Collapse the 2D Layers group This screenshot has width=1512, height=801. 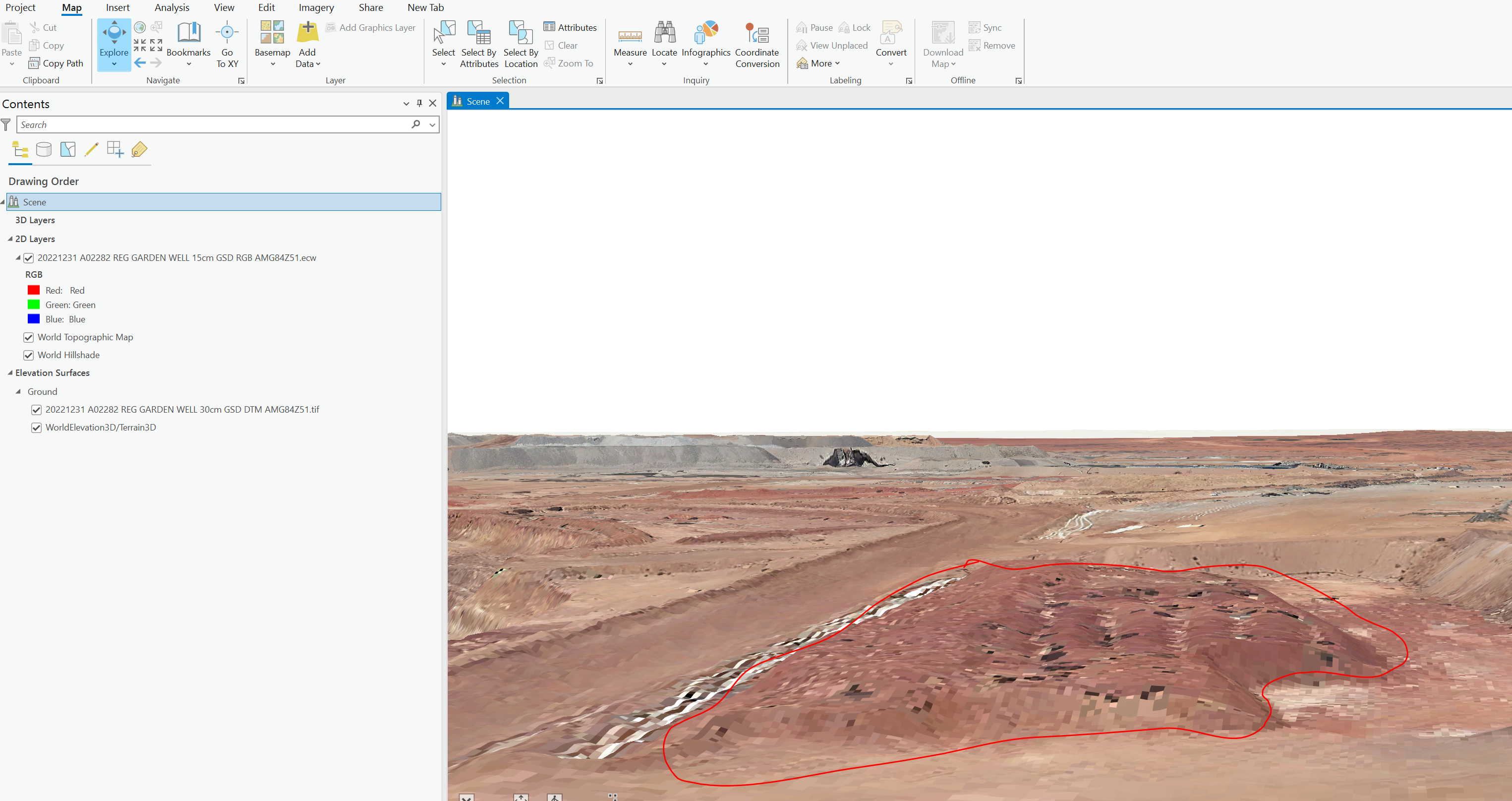click(10, 239)
